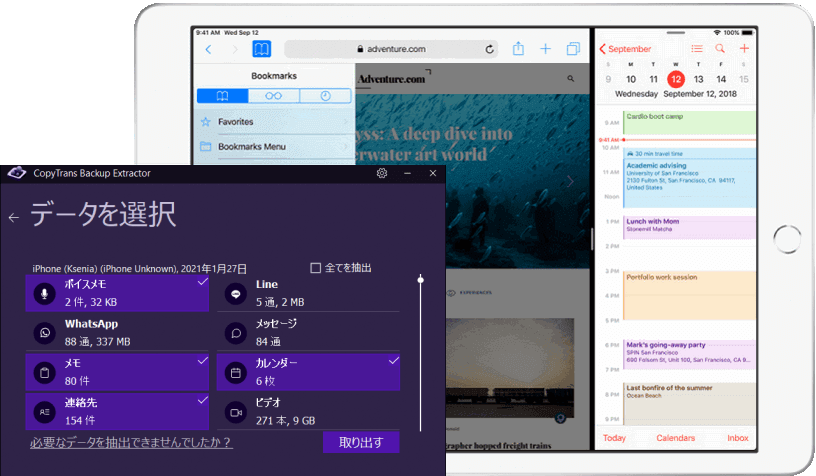Screen dimensions: 816x476
Task: Check the 全てを抽出 checkbox
Action: click(x=315, y=268)
